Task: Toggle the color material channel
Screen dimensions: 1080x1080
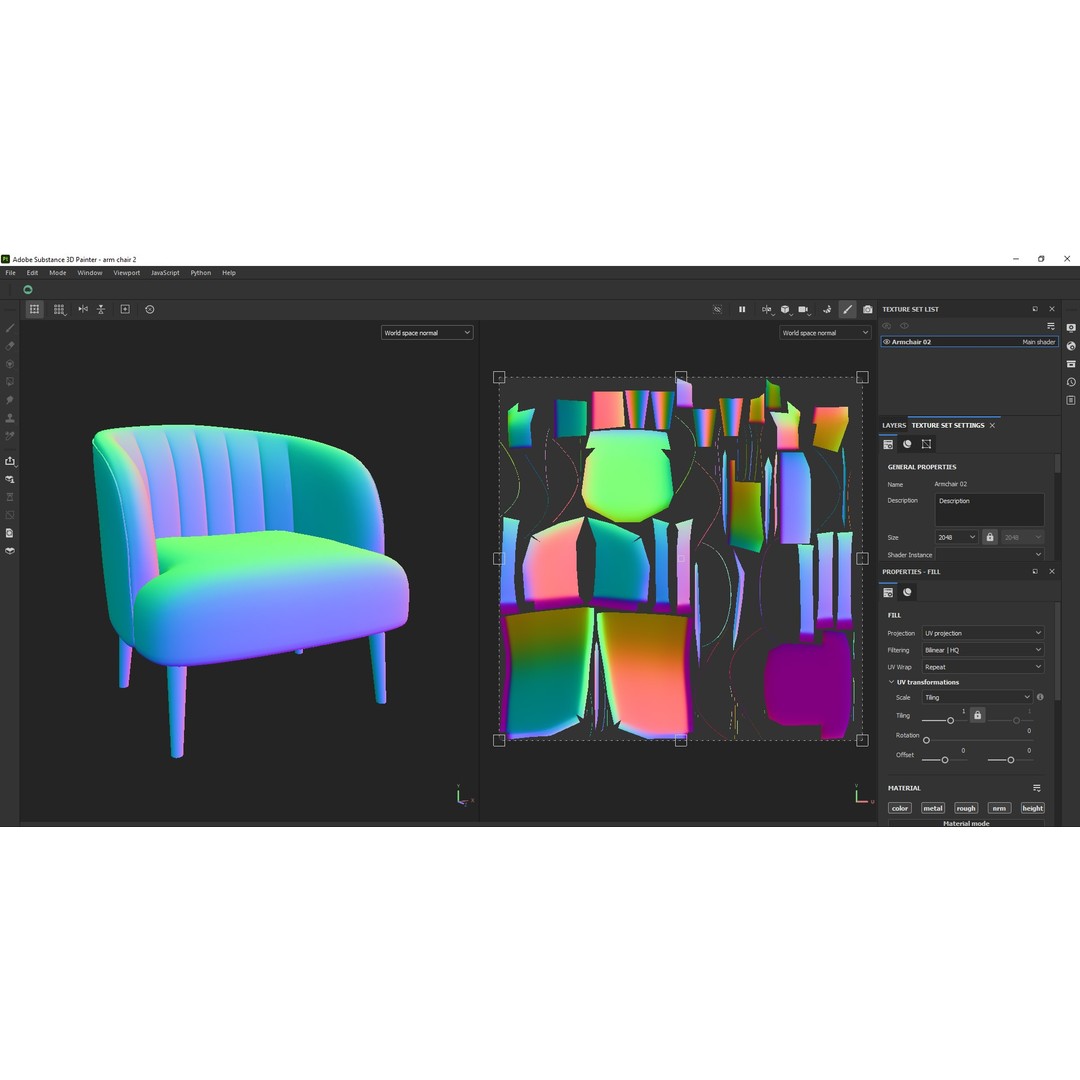Action: [900, 808]
